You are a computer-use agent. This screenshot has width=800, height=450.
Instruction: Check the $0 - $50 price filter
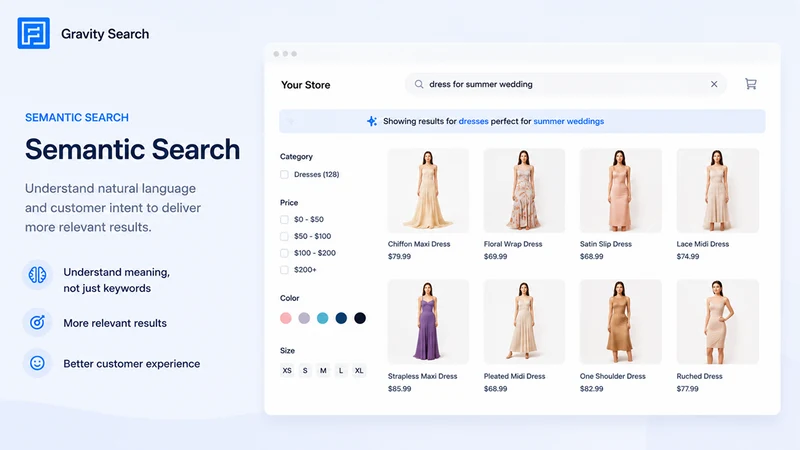[284, 219]
